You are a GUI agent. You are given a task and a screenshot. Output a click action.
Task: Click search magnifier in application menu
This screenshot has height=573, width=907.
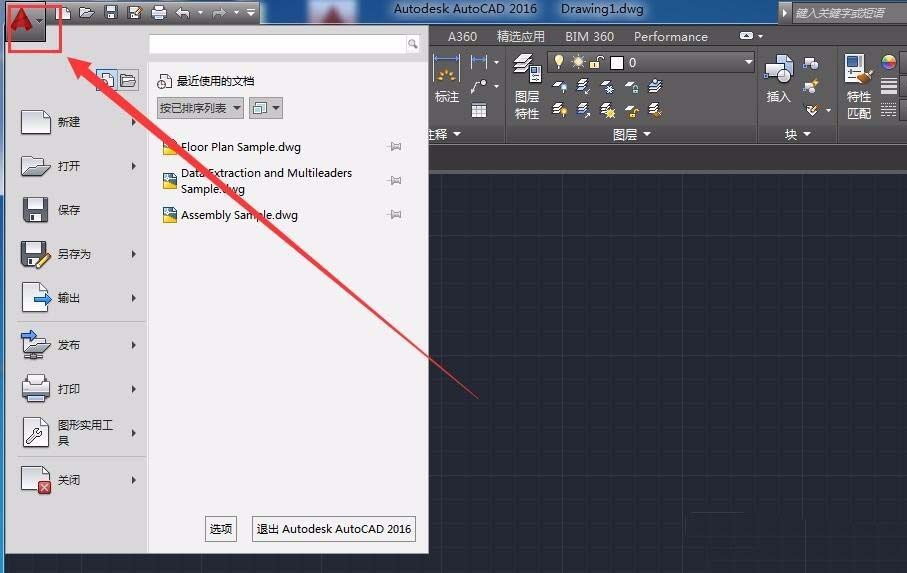pyautogui.click(x=412, y=44)
